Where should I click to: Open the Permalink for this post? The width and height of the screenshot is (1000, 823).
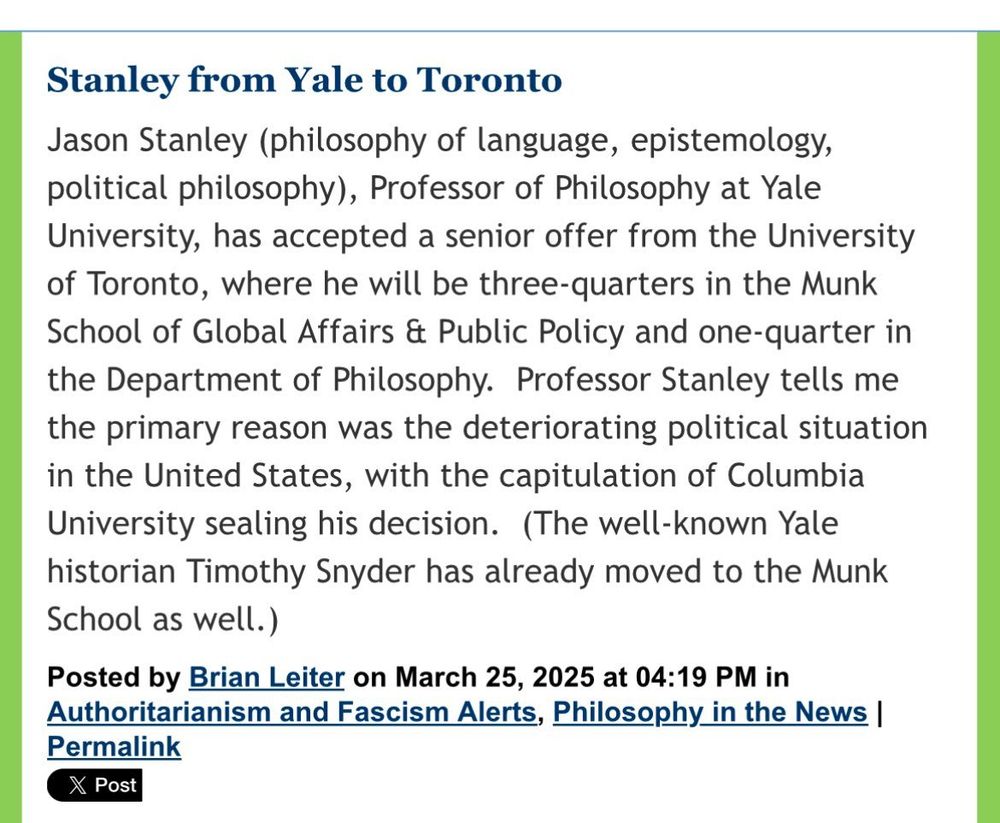[x=114, y=746]
